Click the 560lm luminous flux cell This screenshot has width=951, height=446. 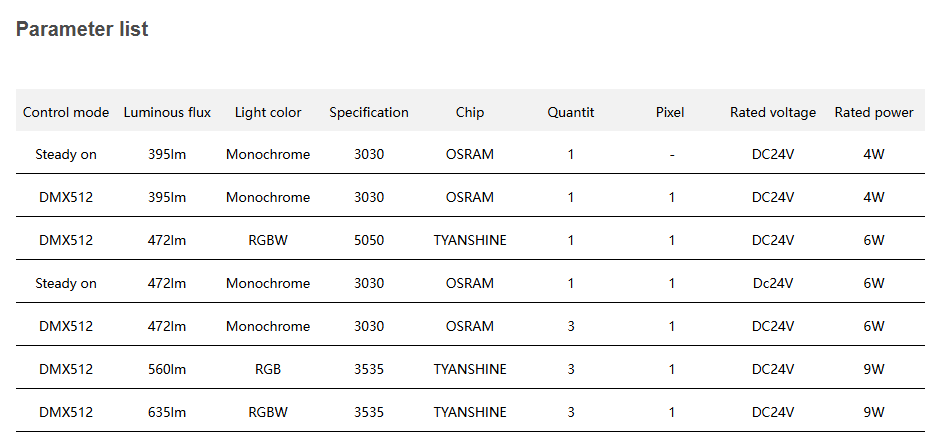point(167,369)
